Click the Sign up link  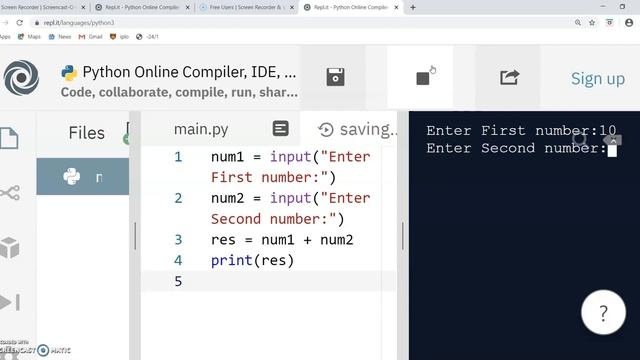coord(598,78)
